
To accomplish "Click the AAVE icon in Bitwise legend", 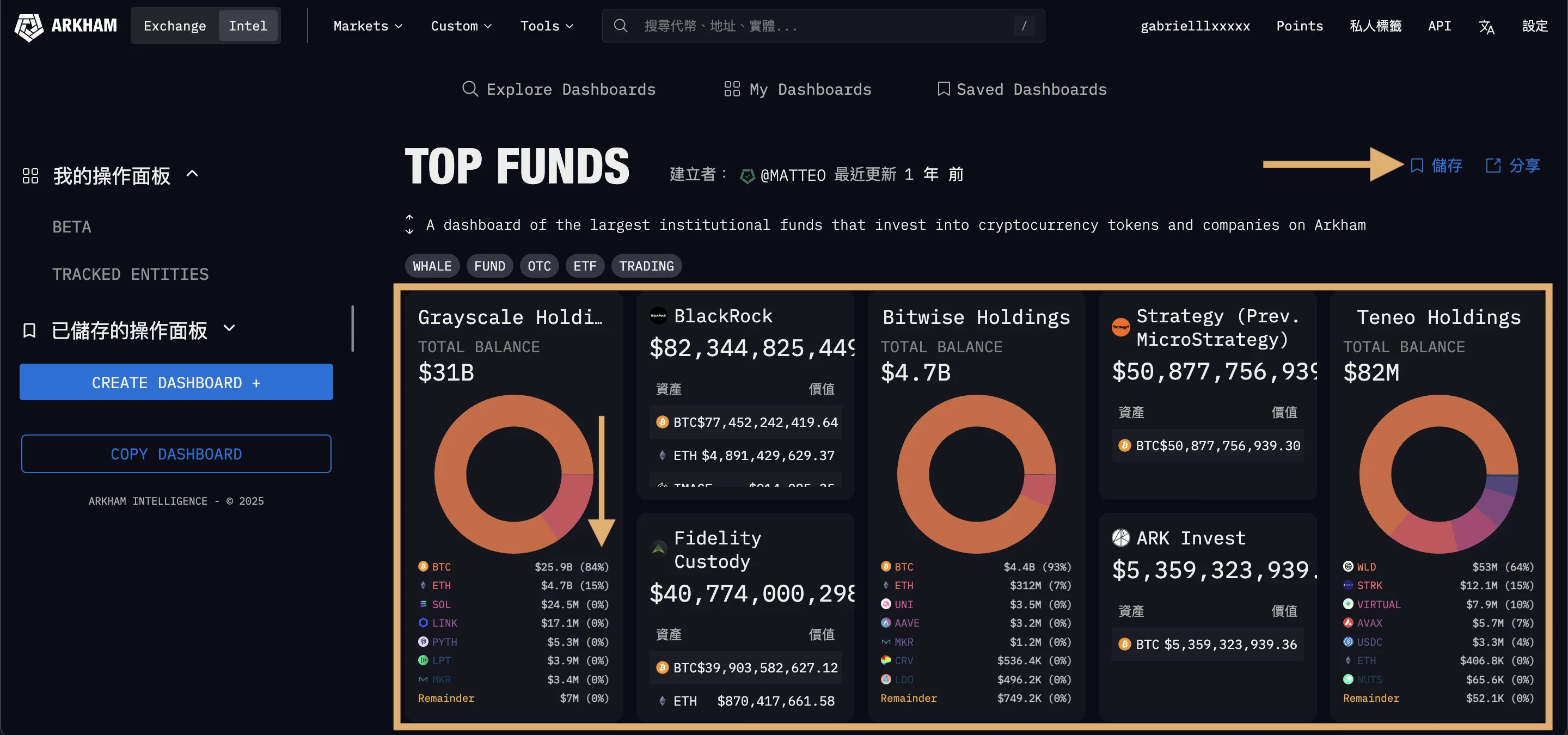I will click(886, 622).
